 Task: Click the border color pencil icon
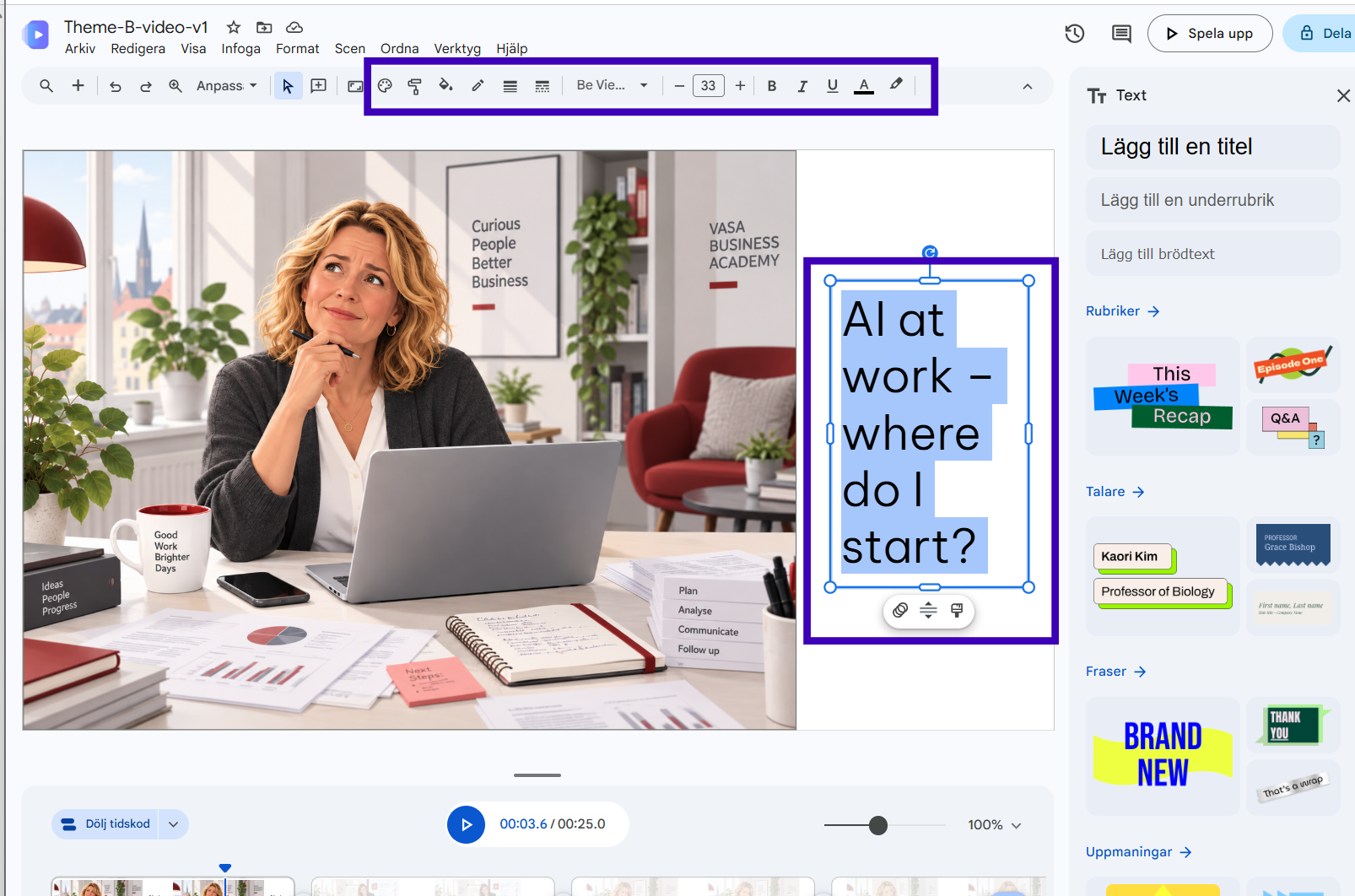(478, 86)
